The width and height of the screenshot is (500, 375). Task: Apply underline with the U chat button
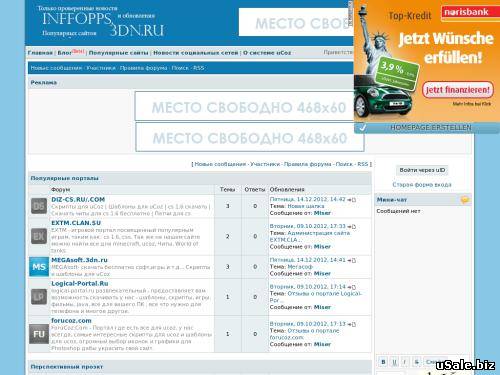pos(394,362)
